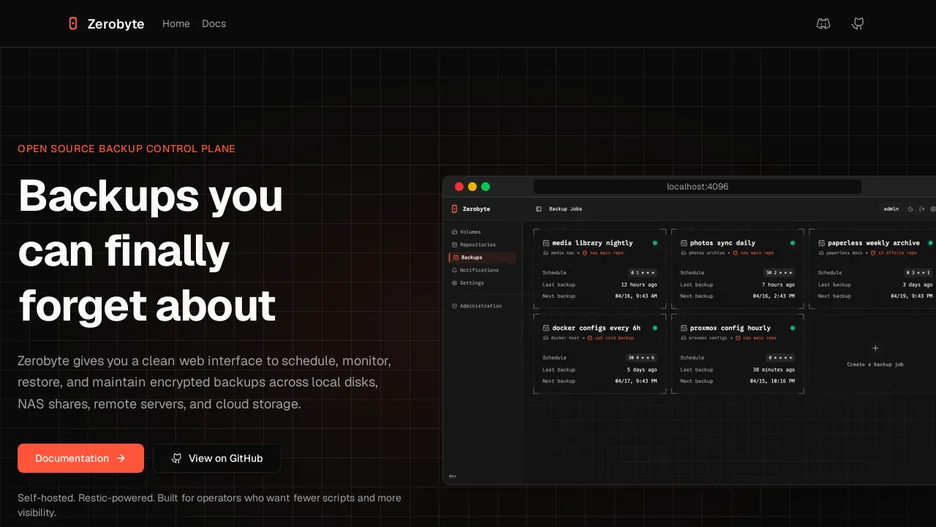Open the proxmox config hourly card
This screenshot has width=936, height=527.
(x=737, y=354)
